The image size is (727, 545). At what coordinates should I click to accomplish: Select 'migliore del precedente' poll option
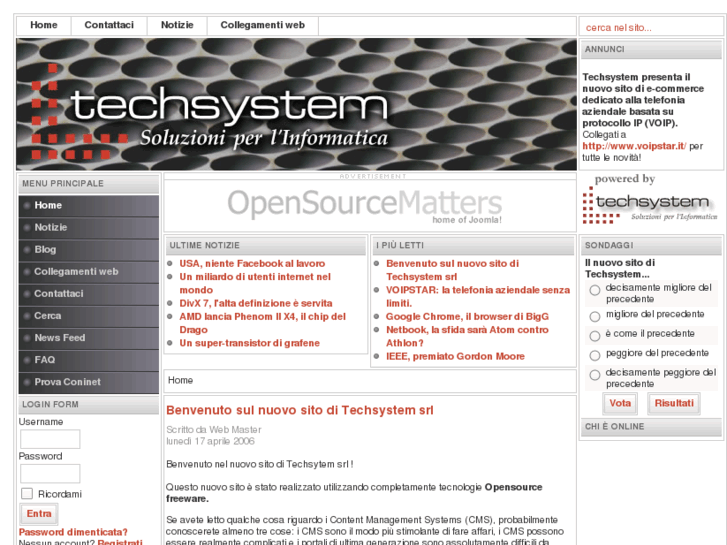(x=595, y=316)
